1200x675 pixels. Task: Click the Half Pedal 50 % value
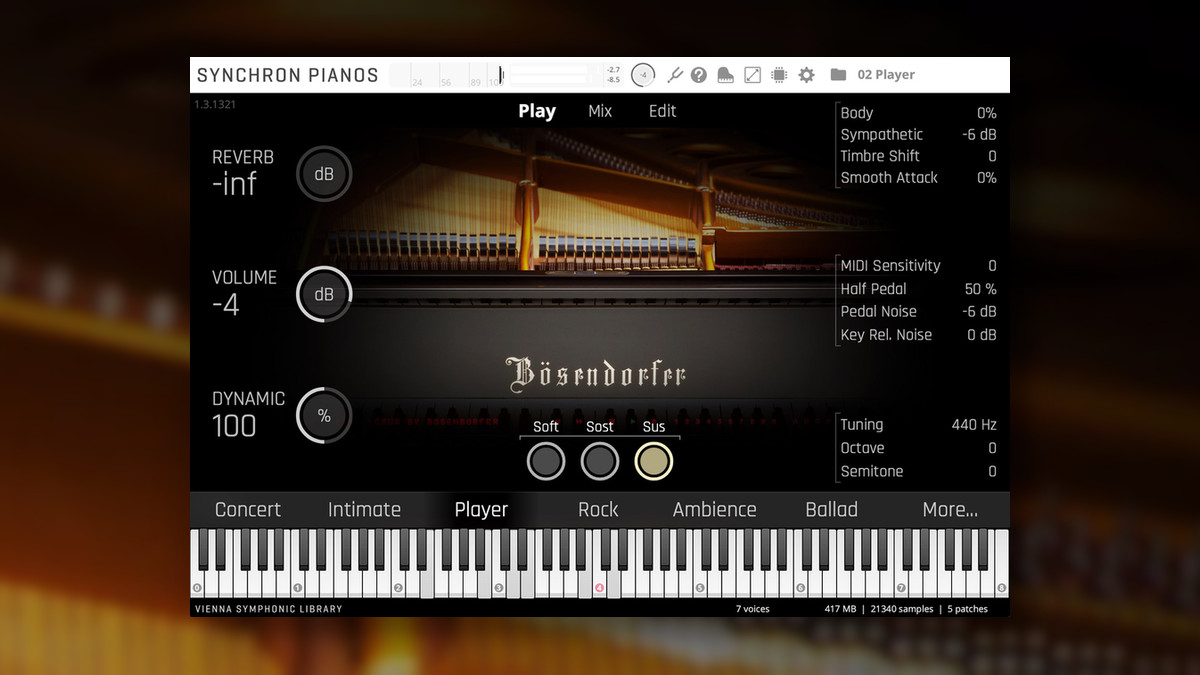coord(979,289)
